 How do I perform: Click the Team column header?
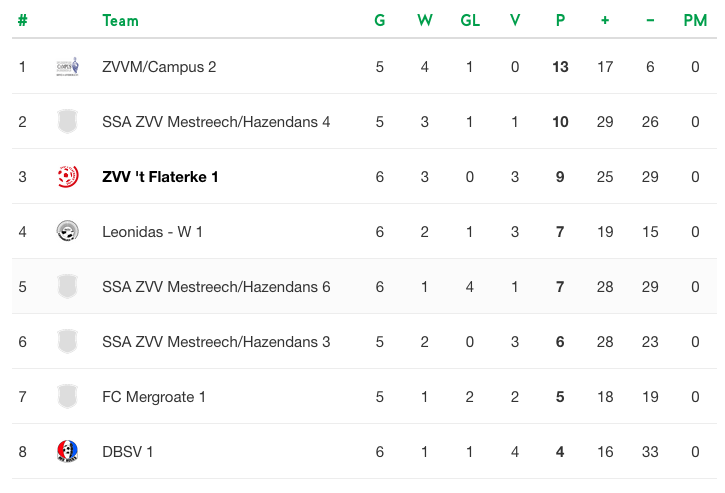click(120, 21)
